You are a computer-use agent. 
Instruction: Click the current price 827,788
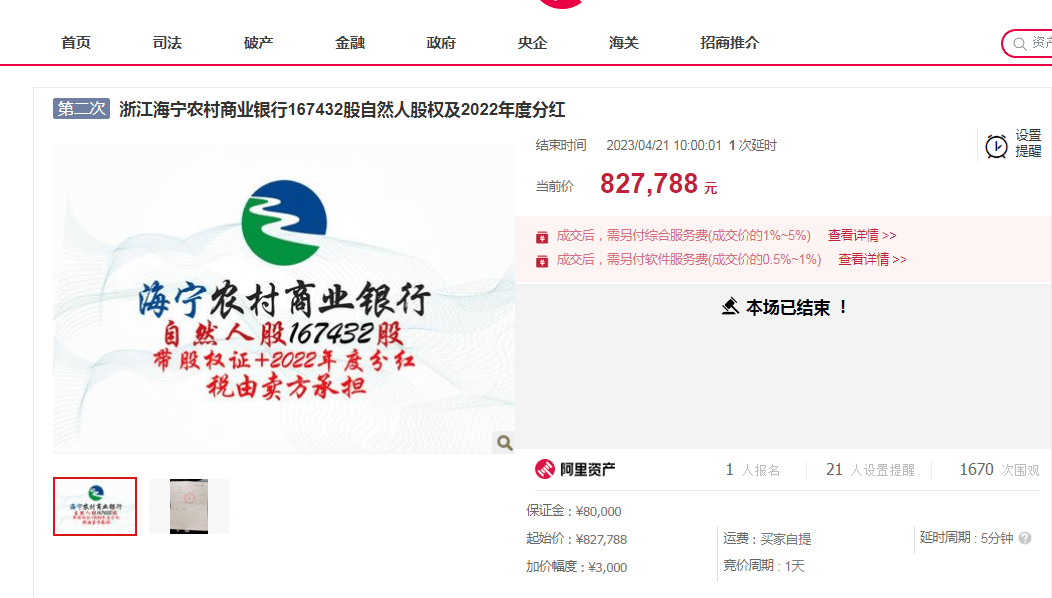(x=649, y=183)
